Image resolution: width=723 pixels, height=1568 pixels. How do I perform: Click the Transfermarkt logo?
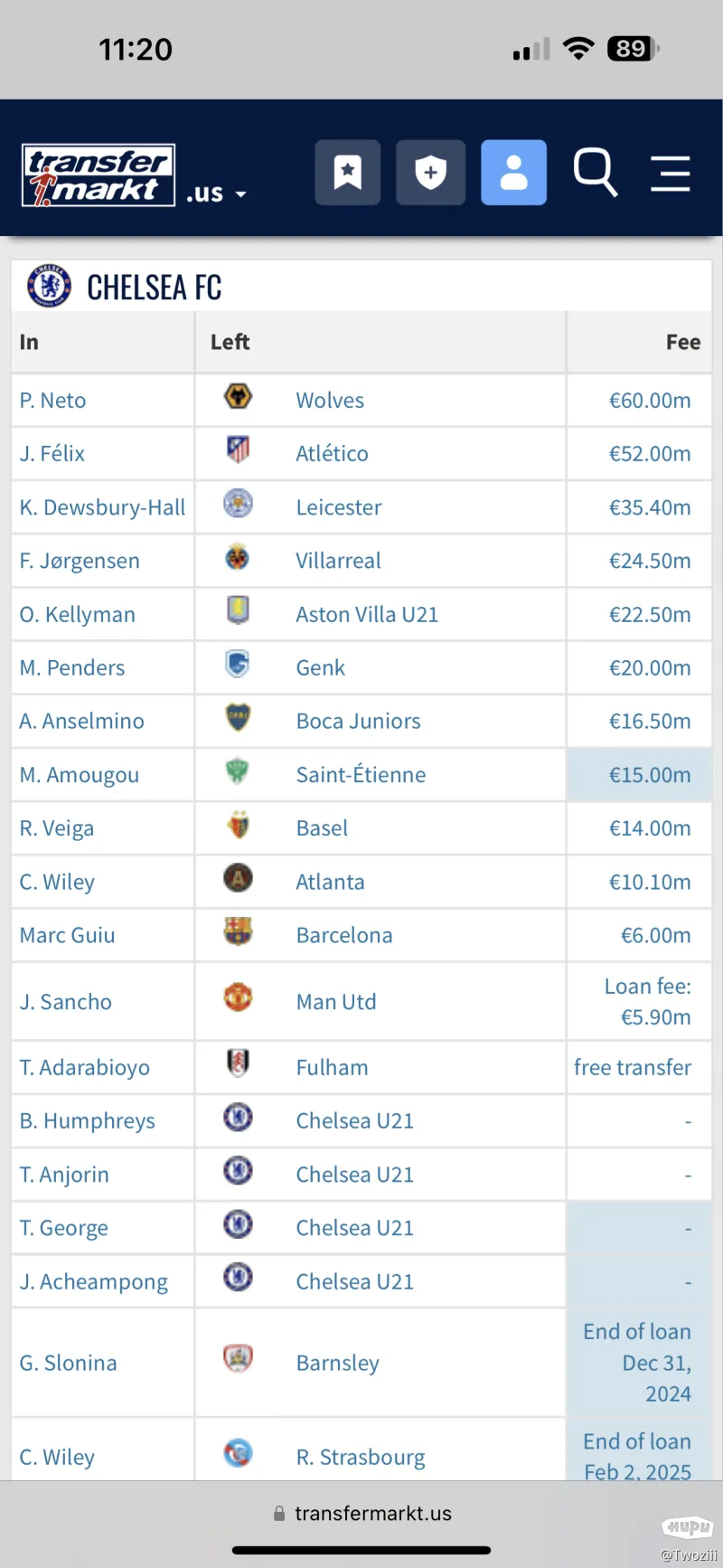point(98,175)
